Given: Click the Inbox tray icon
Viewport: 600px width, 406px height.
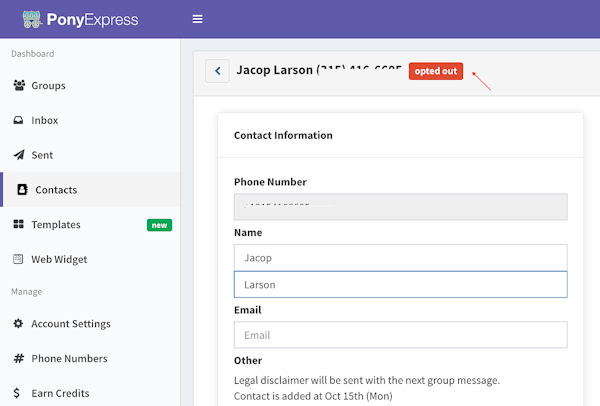Looking at the screenshot, I should click(x=19, y=120).
